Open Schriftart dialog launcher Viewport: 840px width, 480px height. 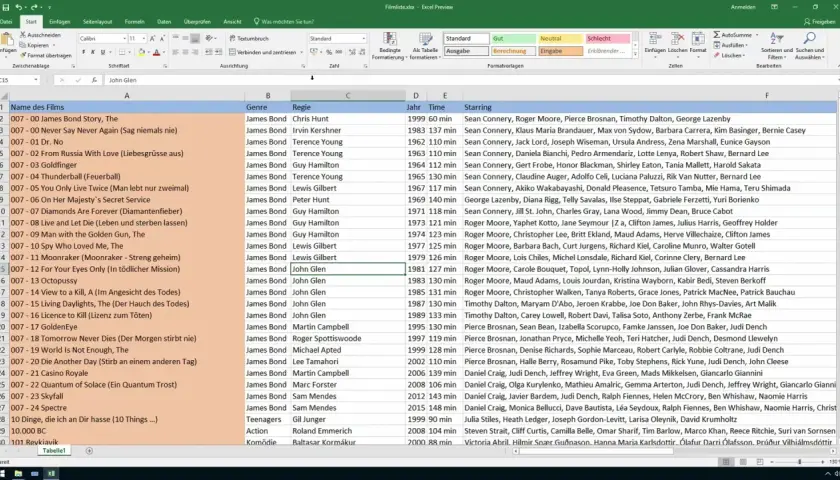165,66
